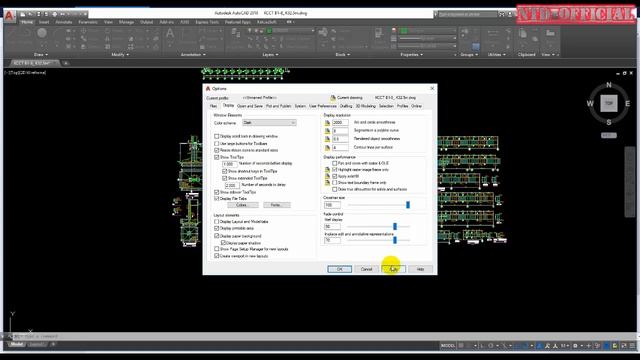Switch to the Files tab in Options
The width and height of the screenshot is (640, 360).
coord(213,106)
